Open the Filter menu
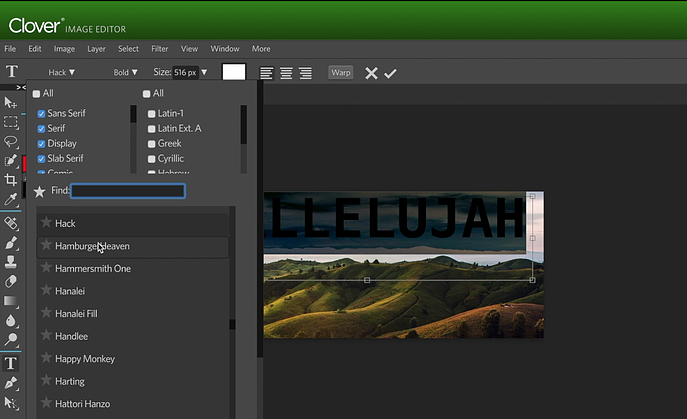The width and height of the screenshot is (687, 419). pyautogui.click(x=159, y=49)
